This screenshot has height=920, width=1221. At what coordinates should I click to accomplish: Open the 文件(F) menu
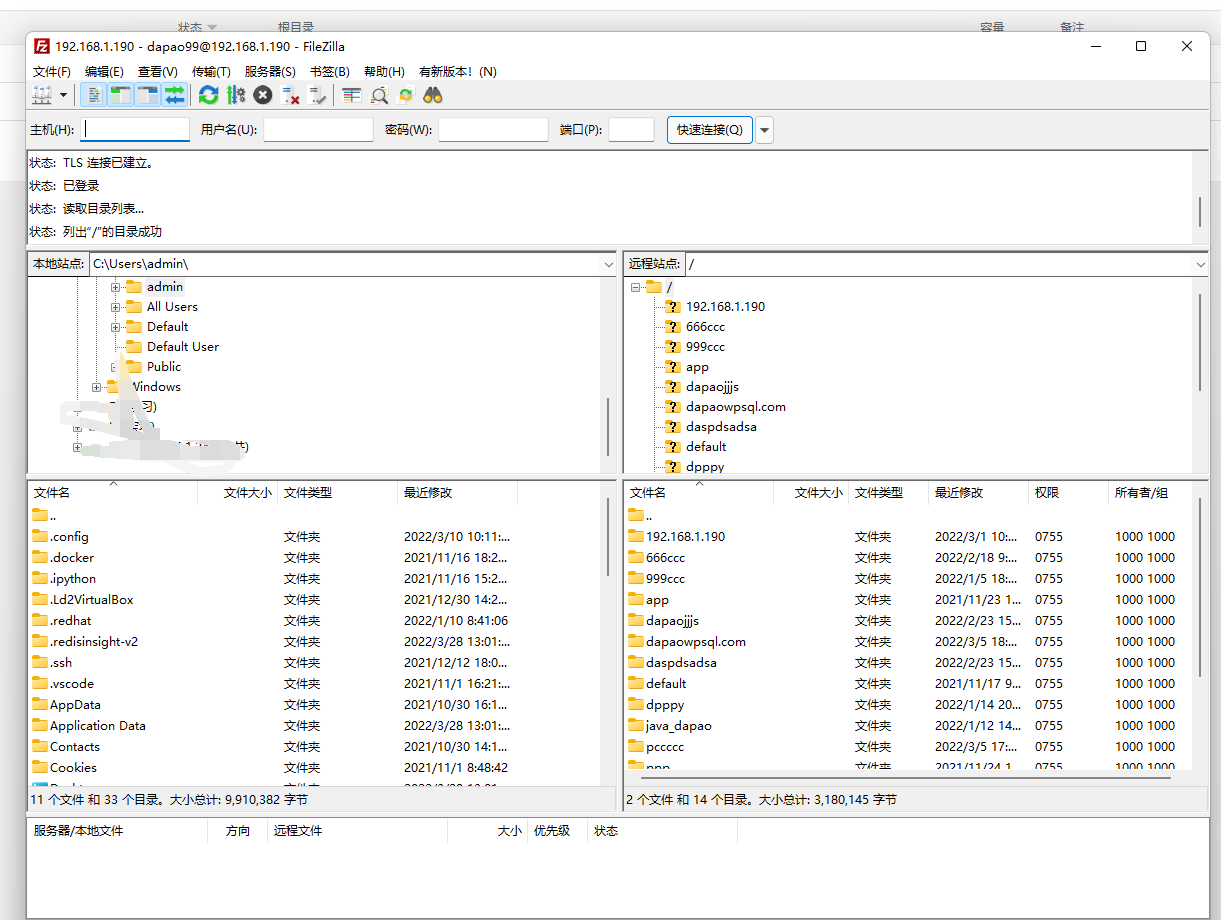[x=52, y=72]
